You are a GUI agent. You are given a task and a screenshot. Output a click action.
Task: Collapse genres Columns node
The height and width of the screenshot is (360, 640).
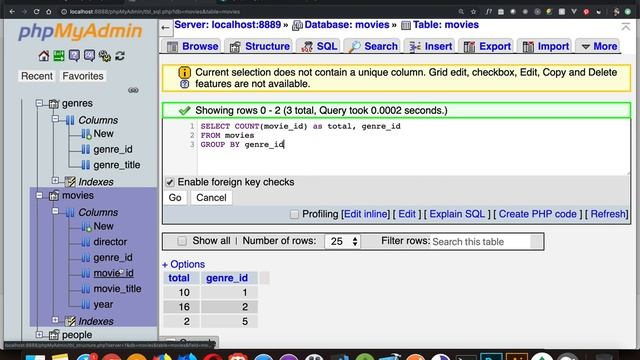click(x=55, y=119)
